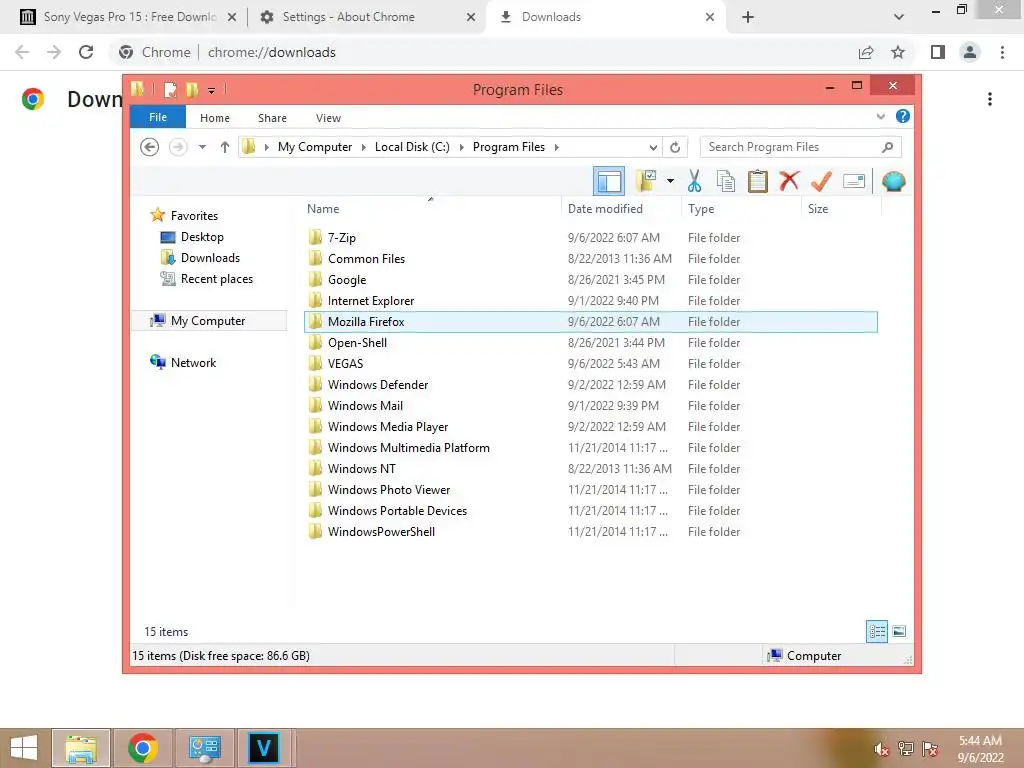Select My Computer in navigation pane

point(209,321)
